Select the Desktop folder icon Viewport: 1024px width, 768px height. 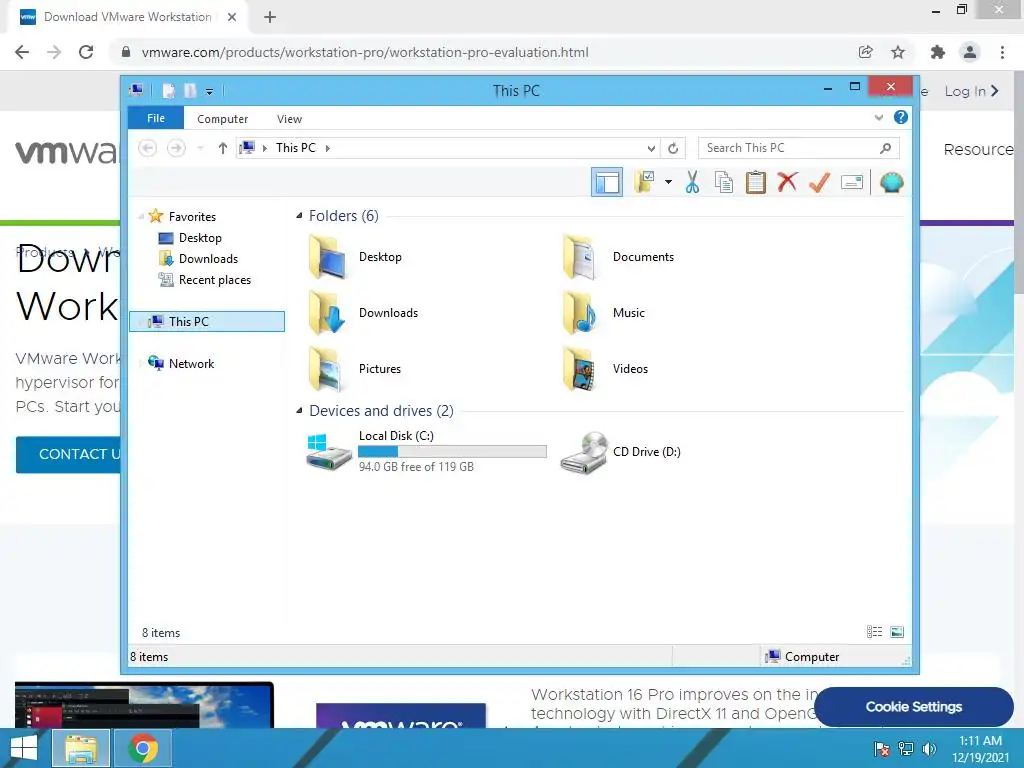[328, 257]
